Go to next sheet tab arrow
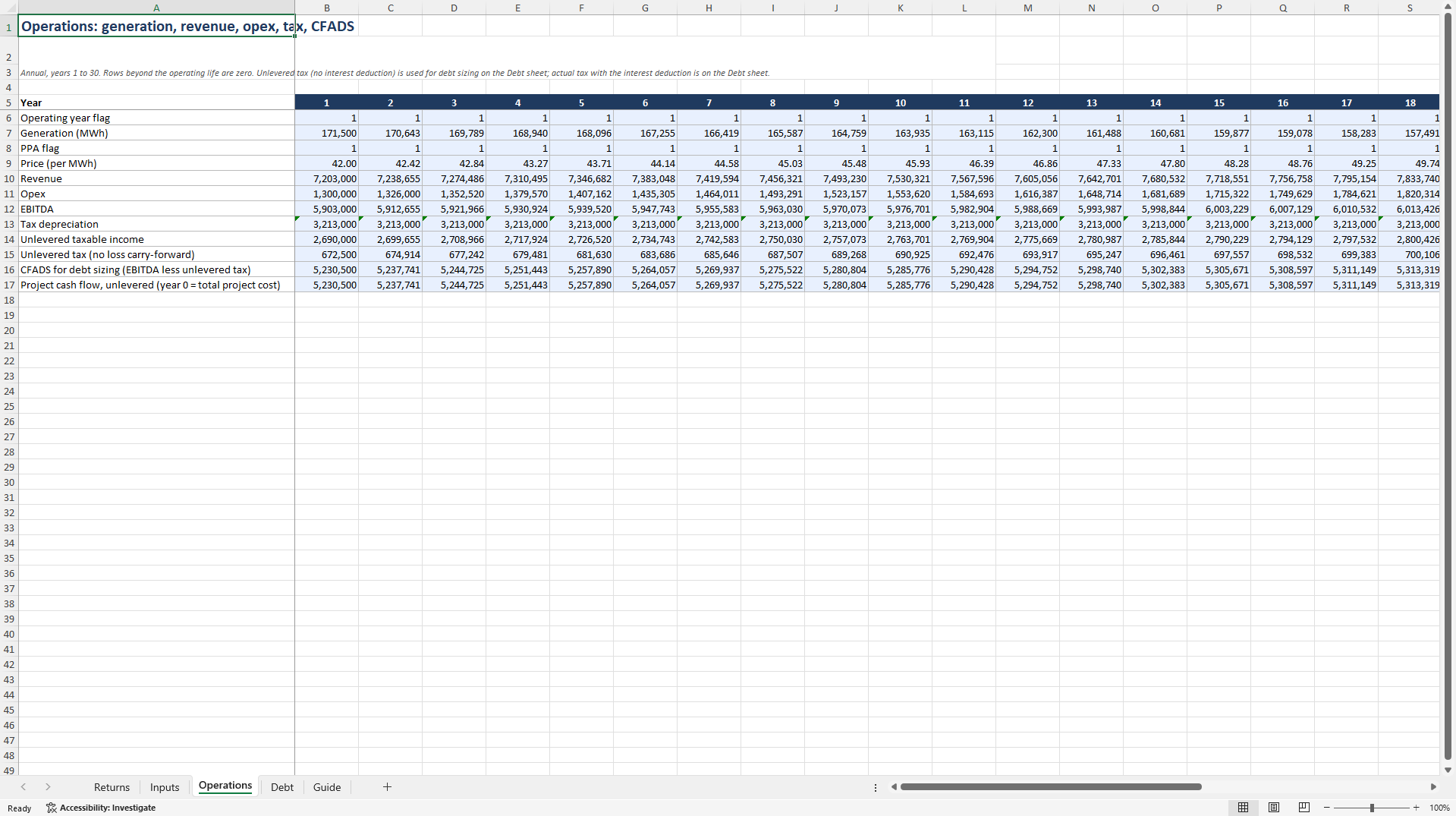This screenshot has width=1456, height=816. pyautogui.click(x=48, y=787)
